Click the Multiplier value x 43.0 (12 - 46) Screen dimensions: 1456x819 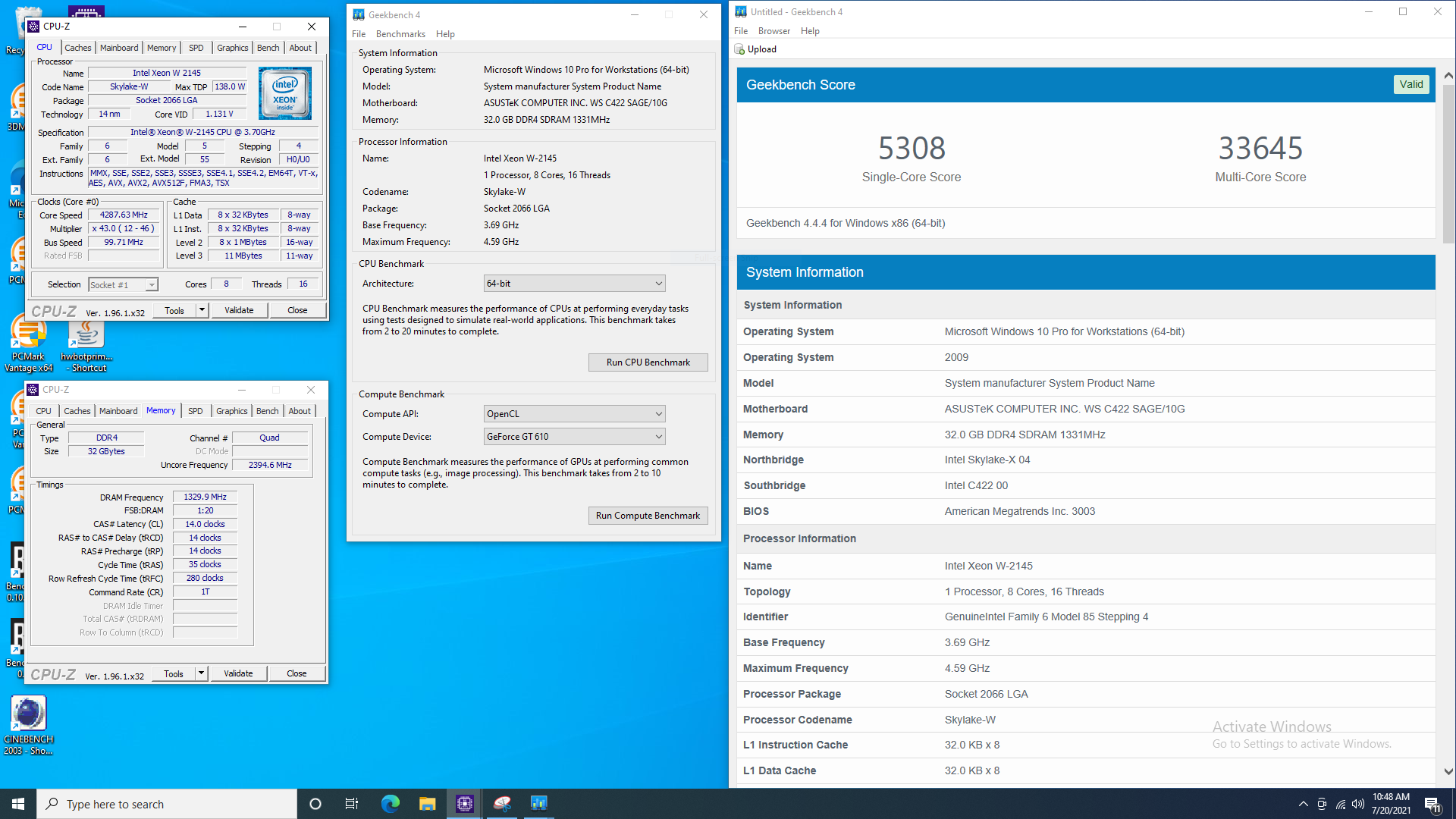(x=124, y=229)
